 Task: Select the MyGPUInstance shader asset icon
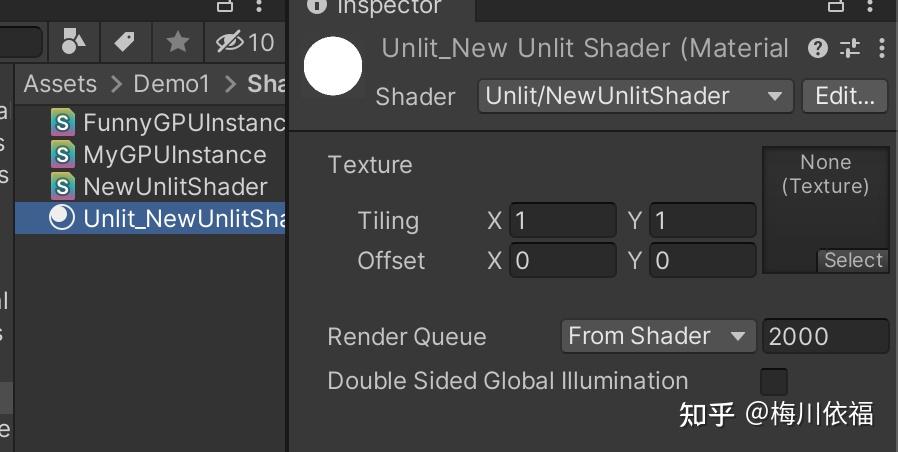63,155
